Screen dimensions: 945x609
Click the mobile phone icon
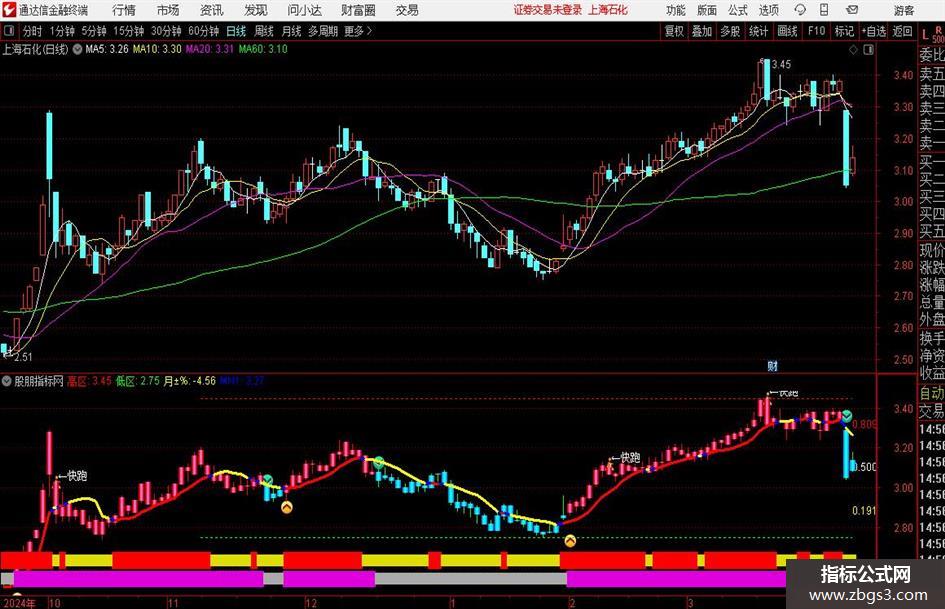824,10
